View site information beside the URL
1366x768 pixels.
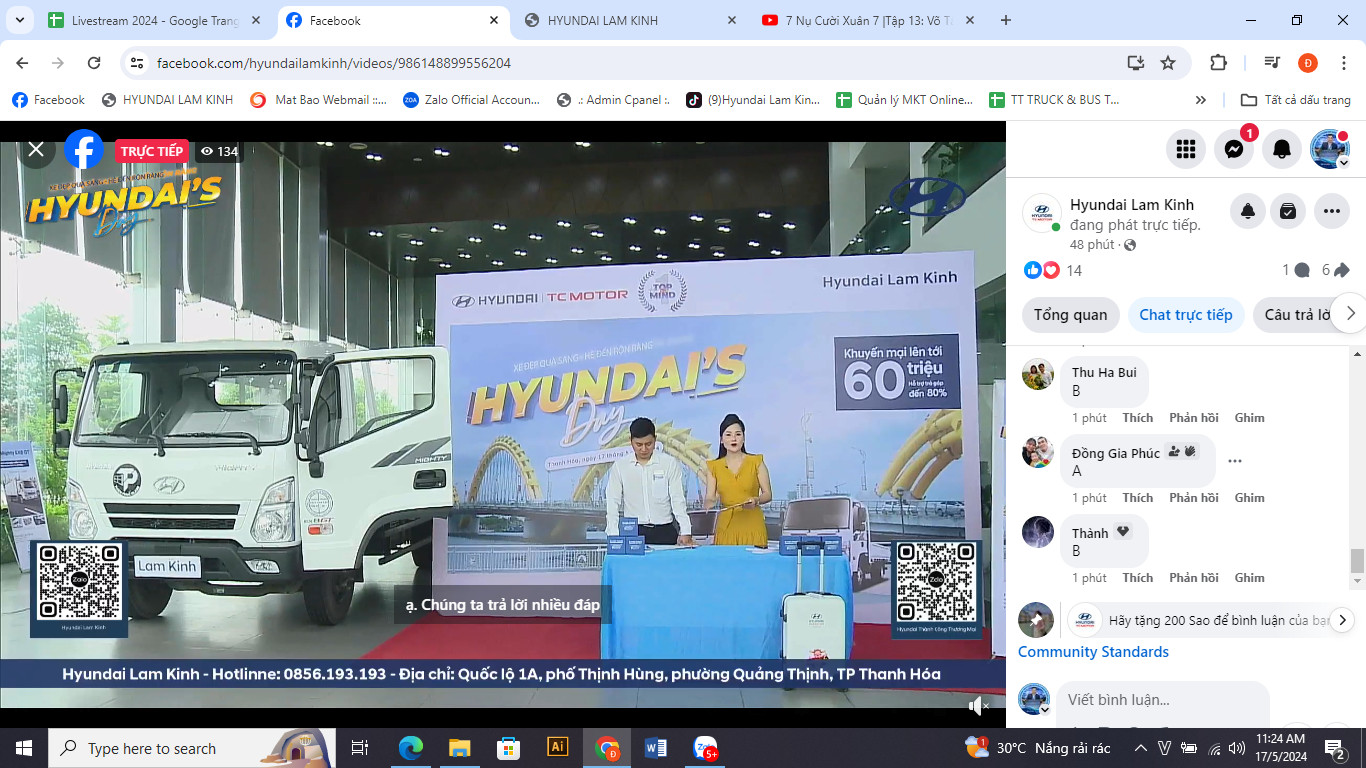click(138, 63)
